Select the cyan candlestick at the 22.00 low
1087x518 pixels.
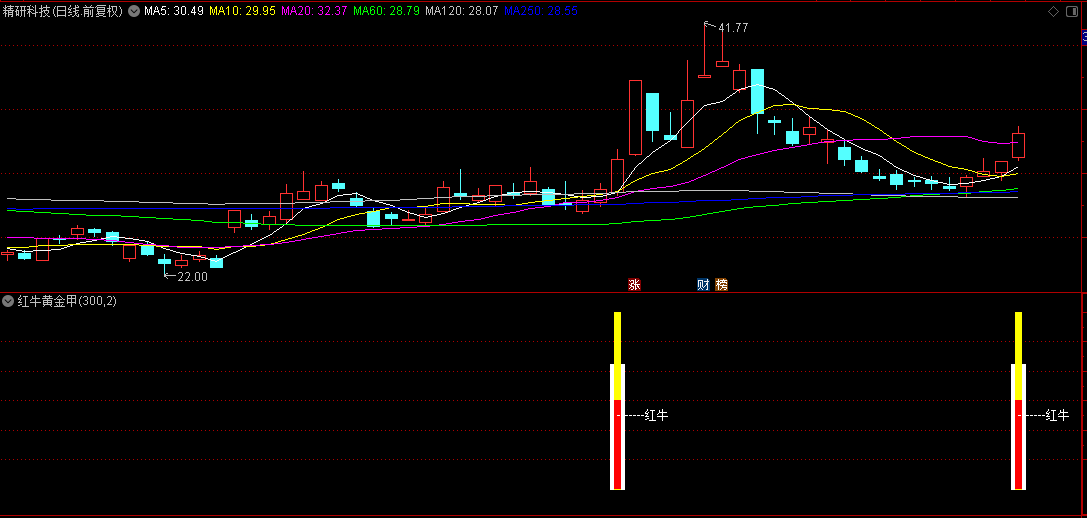164,261
